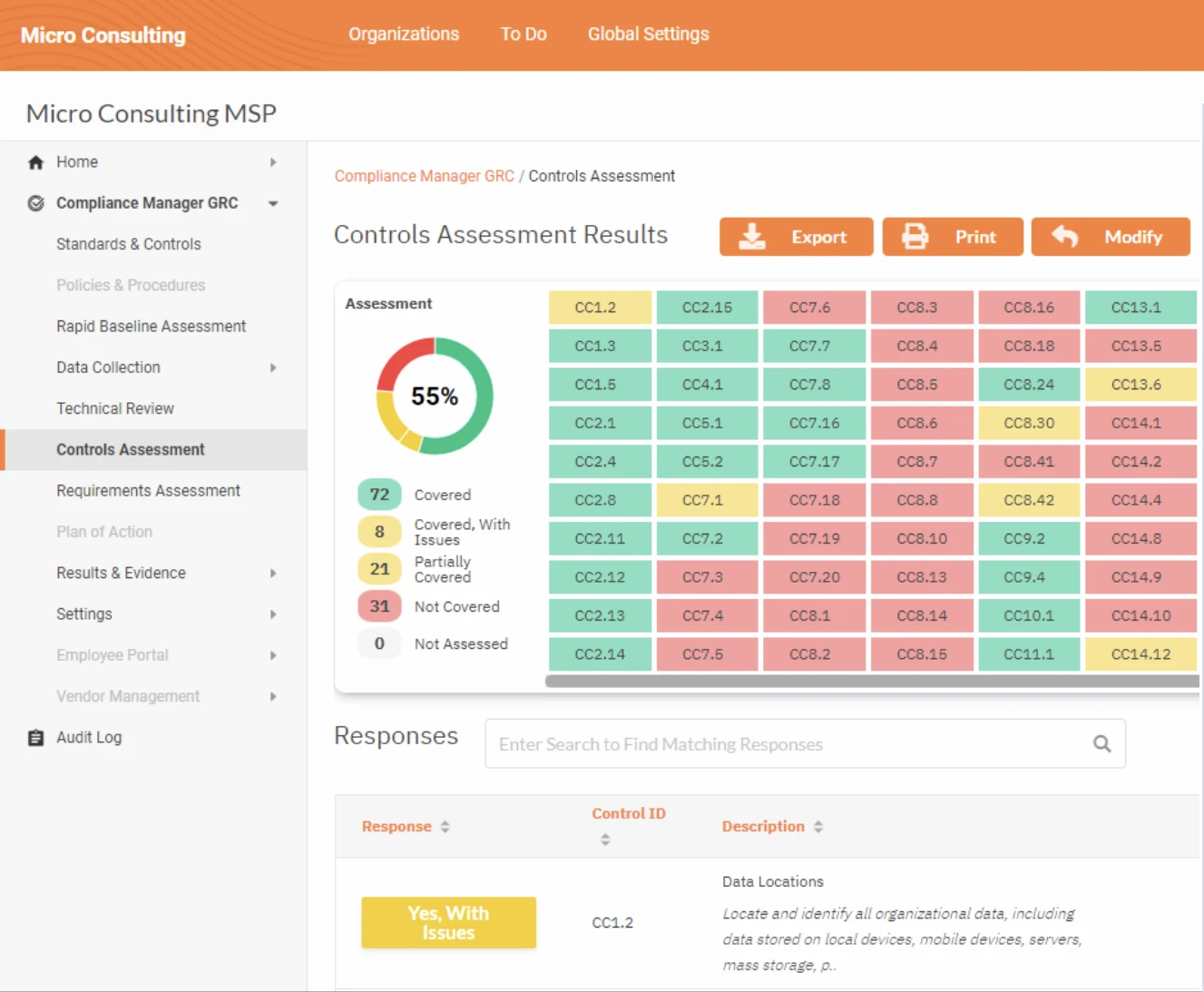Expand the Results & Evidence submenu arrow
This screenshot has height=992, width=1204.
coord(273,574)
